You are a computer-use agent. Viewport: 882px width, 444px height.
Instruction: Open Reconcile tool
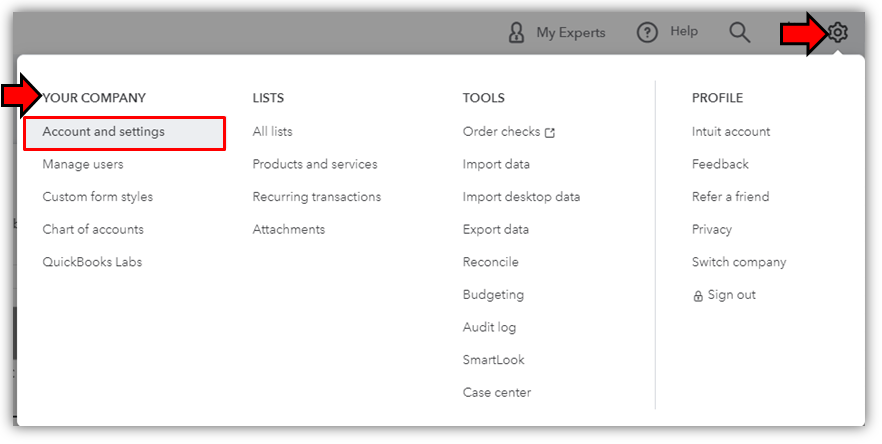(x=490, y=262)
